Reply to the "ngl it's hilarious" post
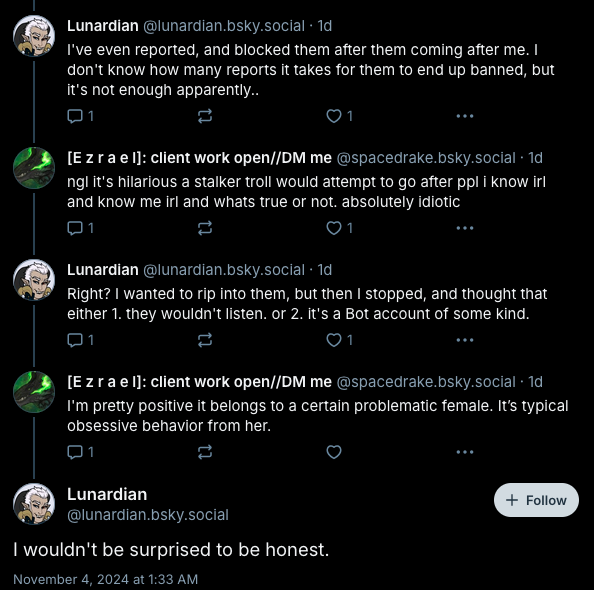Viewport: 594px width, 590px height. click(x=80, y=228)
